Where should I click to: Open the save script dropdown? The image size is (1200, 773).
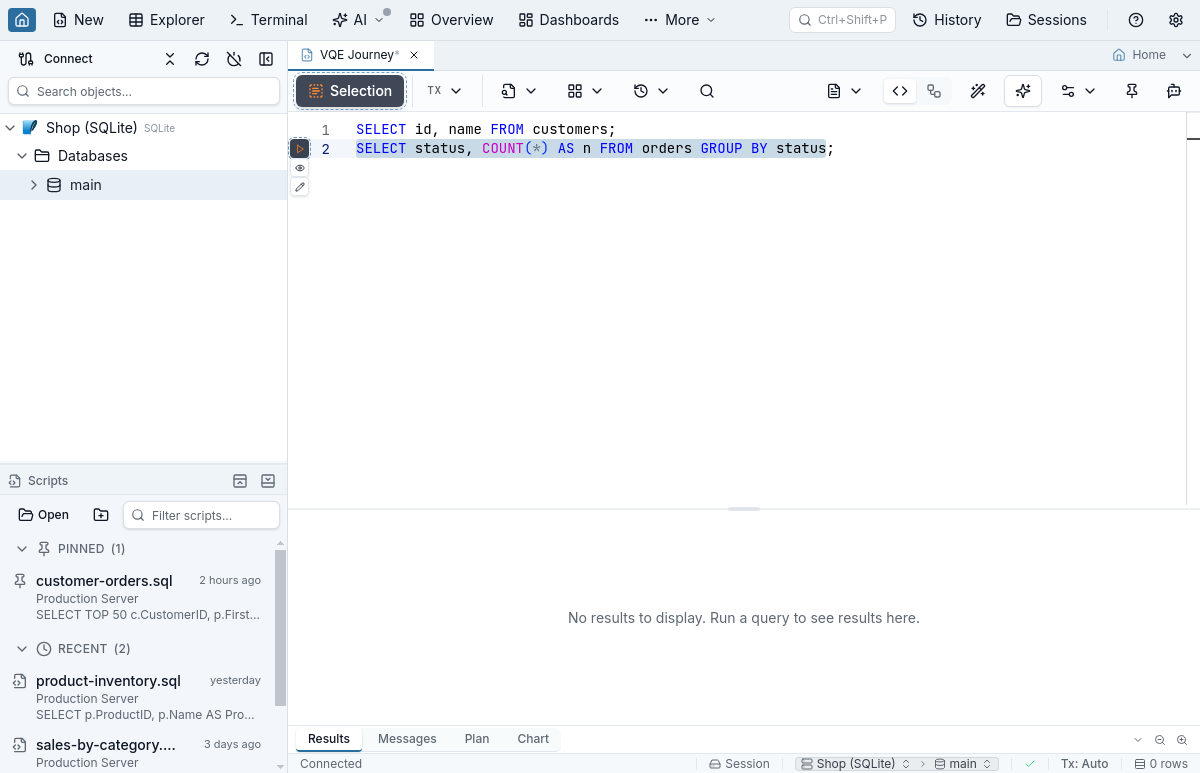tap(519, 91)
